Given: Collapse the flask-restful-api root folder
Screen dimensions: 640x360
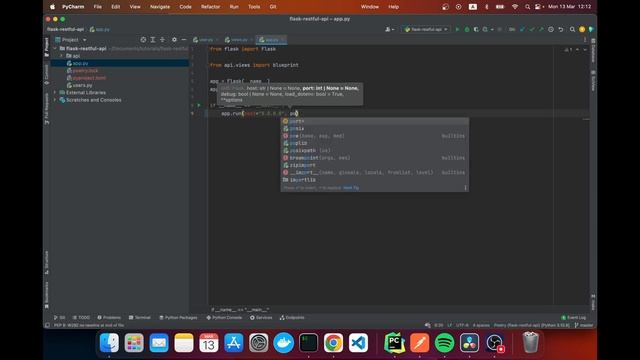Looking at the screenshot, I should click(55, 49).
